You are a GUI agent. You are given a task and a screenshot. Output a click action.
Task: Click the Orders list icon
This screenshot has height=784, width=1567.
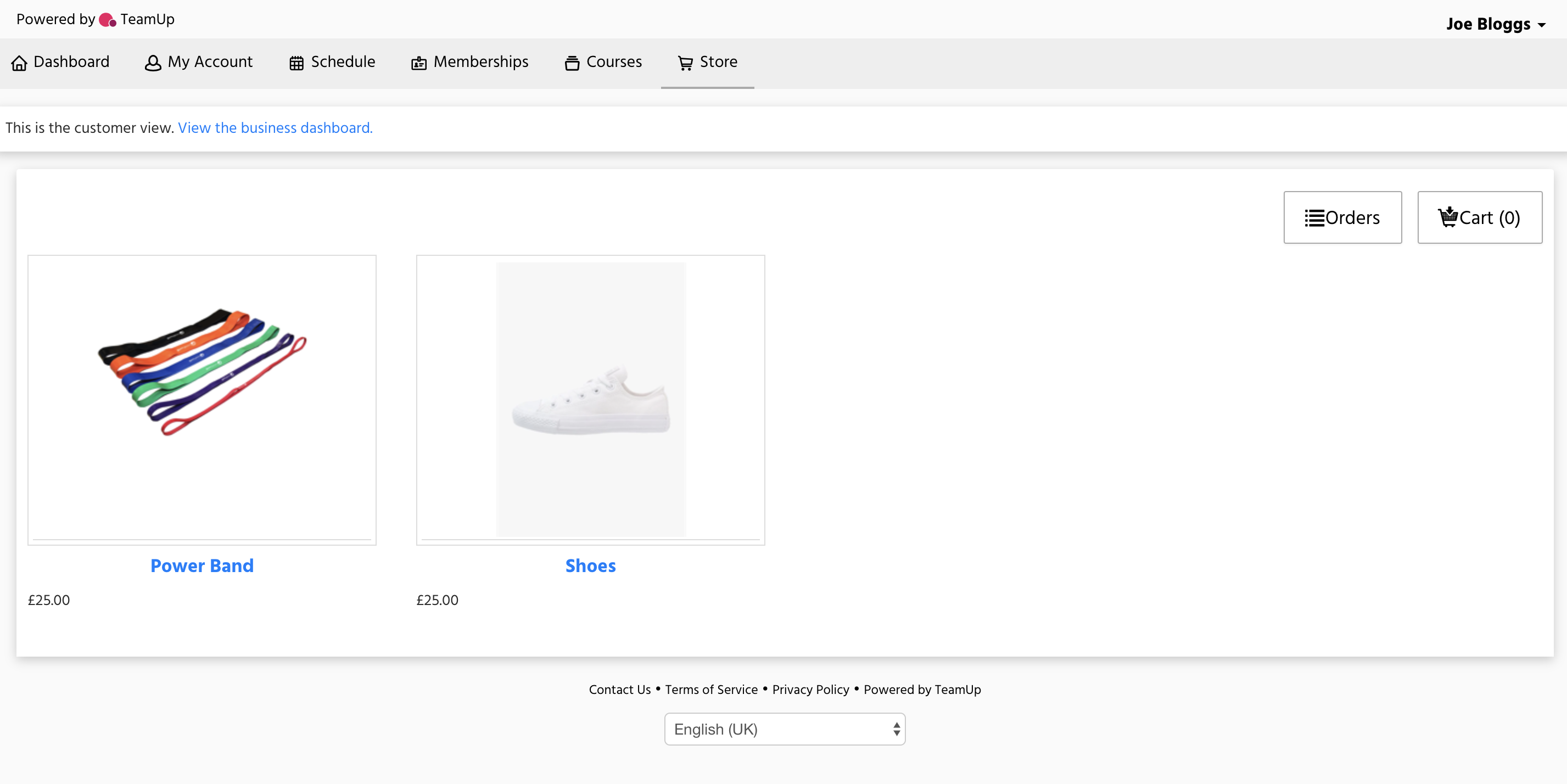tap(1314, 218)
